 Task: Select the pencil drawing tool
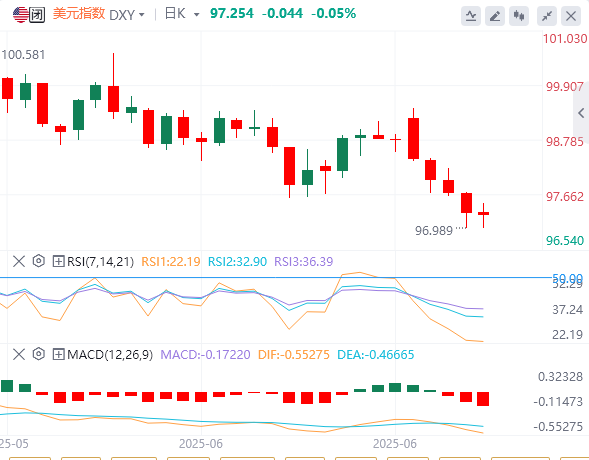(x=495, y=16)
